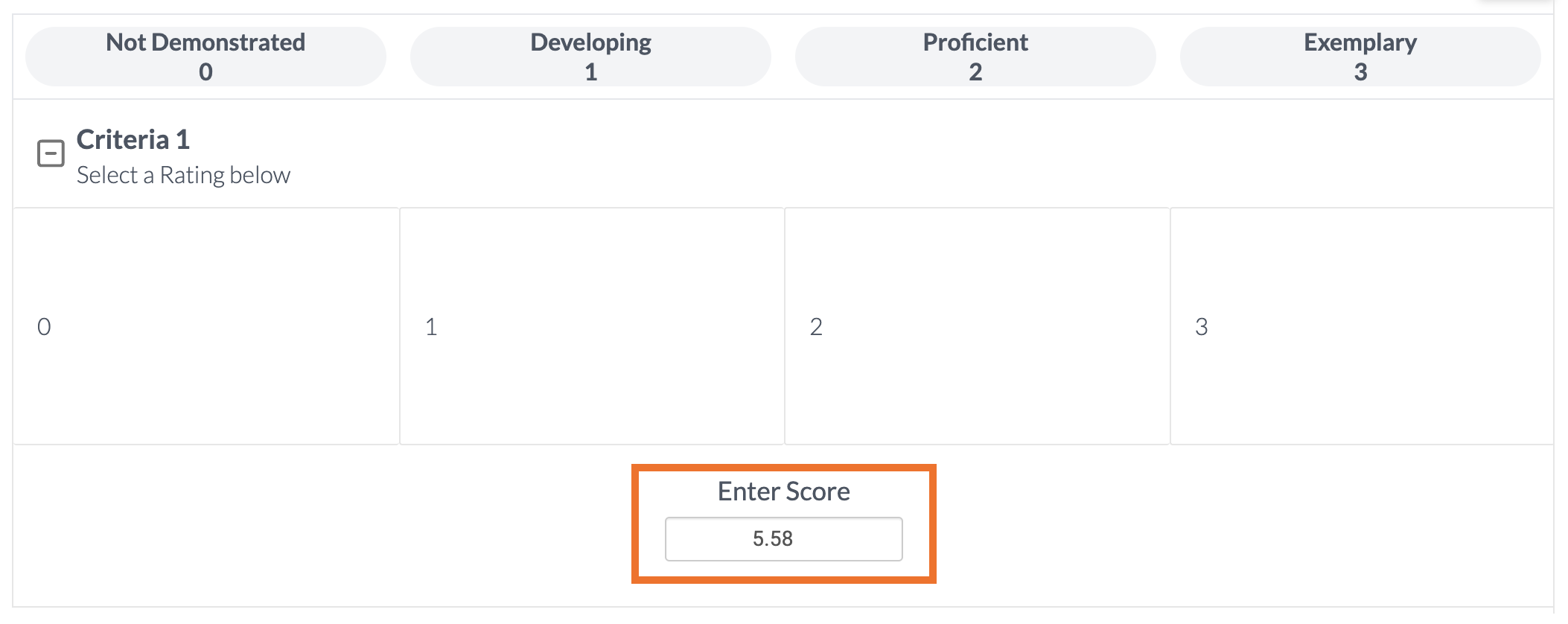Click the Enter Score label
The image size is (1568, 624).
pos(783,491)
